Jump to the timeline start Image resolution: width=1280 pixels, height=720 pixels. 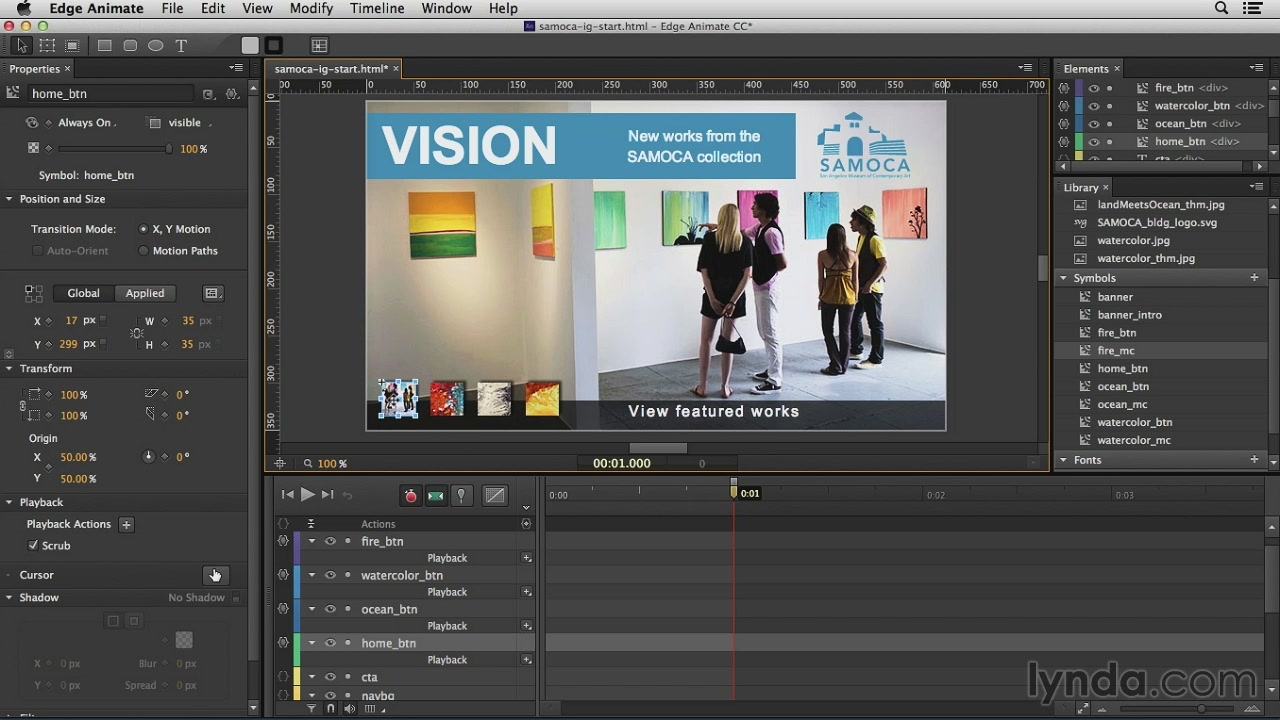click(288, 494)
